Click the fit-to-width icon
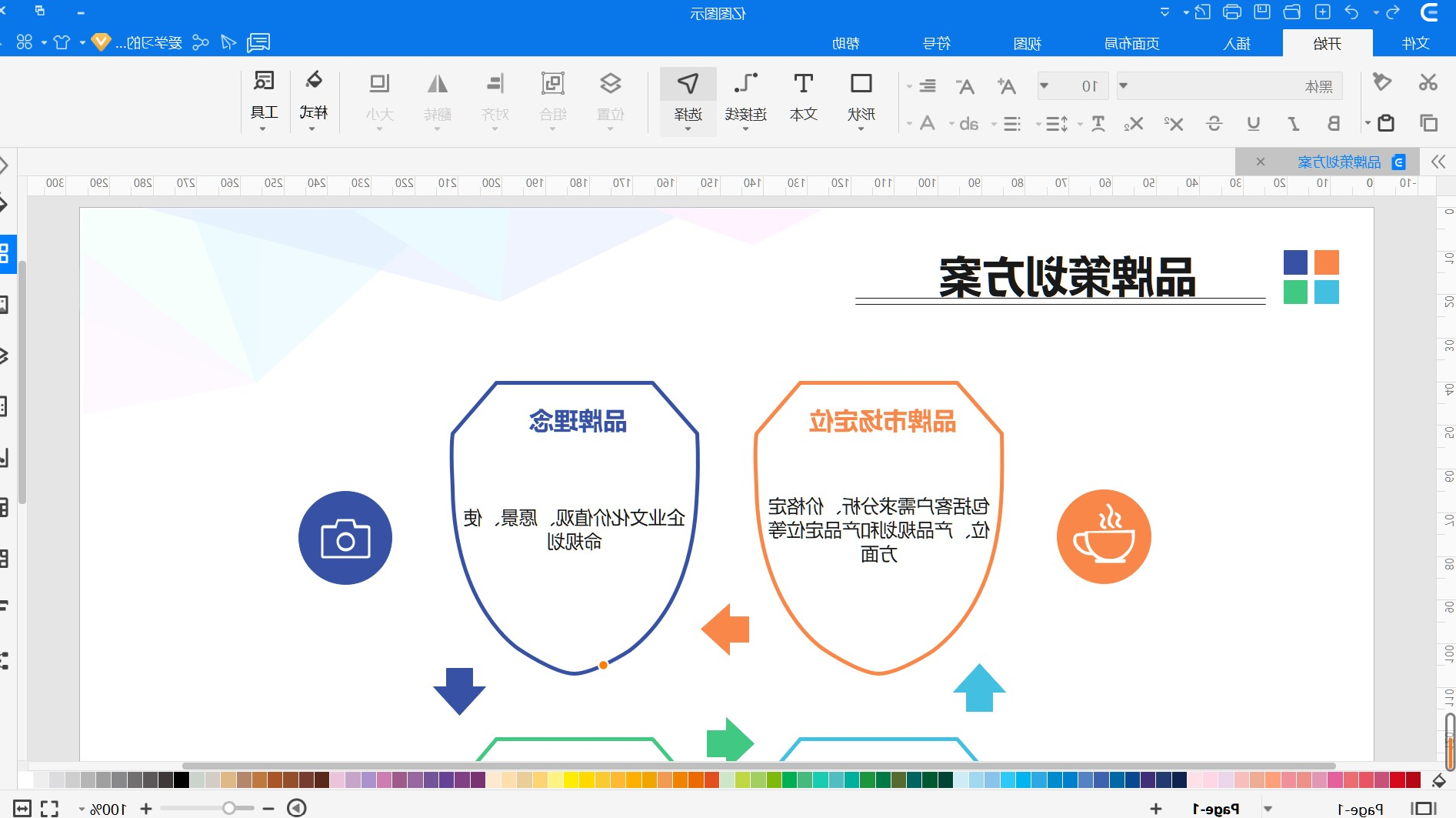The image size is (1456, 818). pos(22,808)
